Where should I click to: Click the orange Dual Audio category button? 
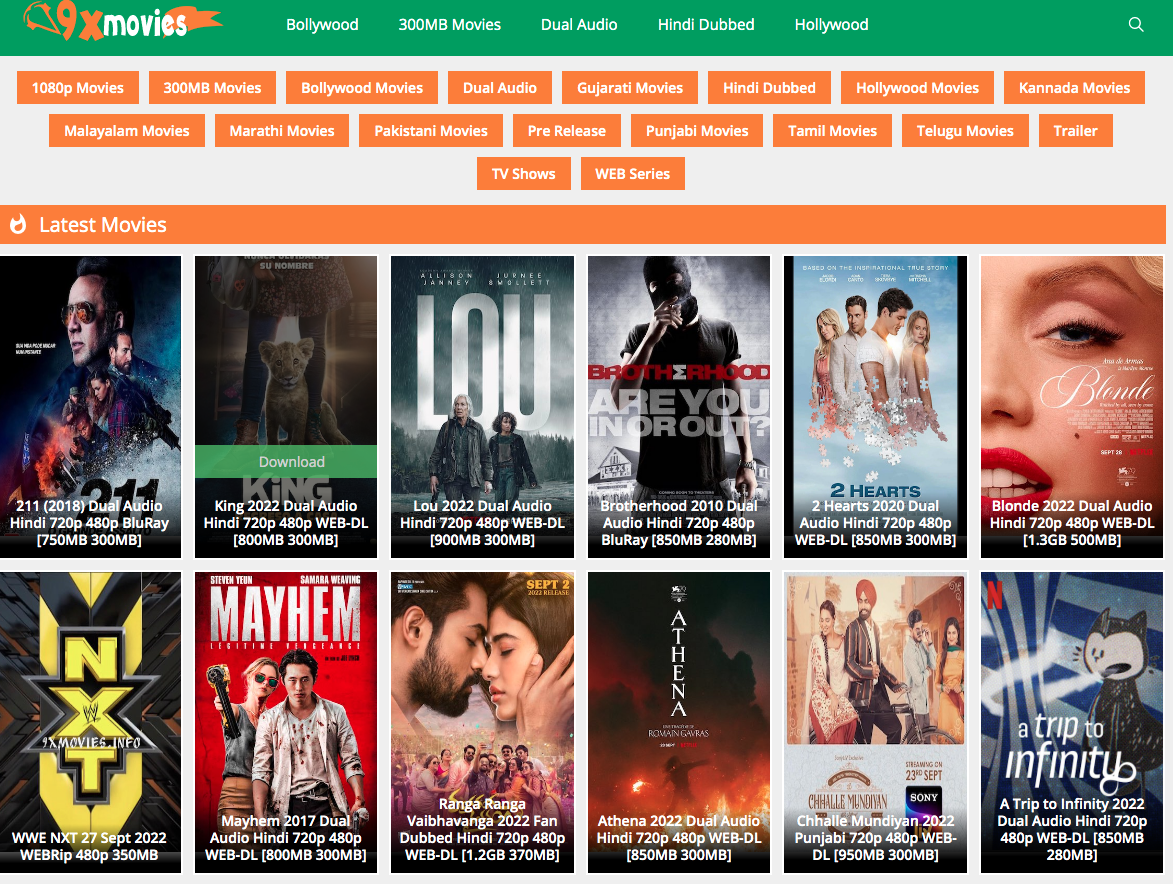500,88
